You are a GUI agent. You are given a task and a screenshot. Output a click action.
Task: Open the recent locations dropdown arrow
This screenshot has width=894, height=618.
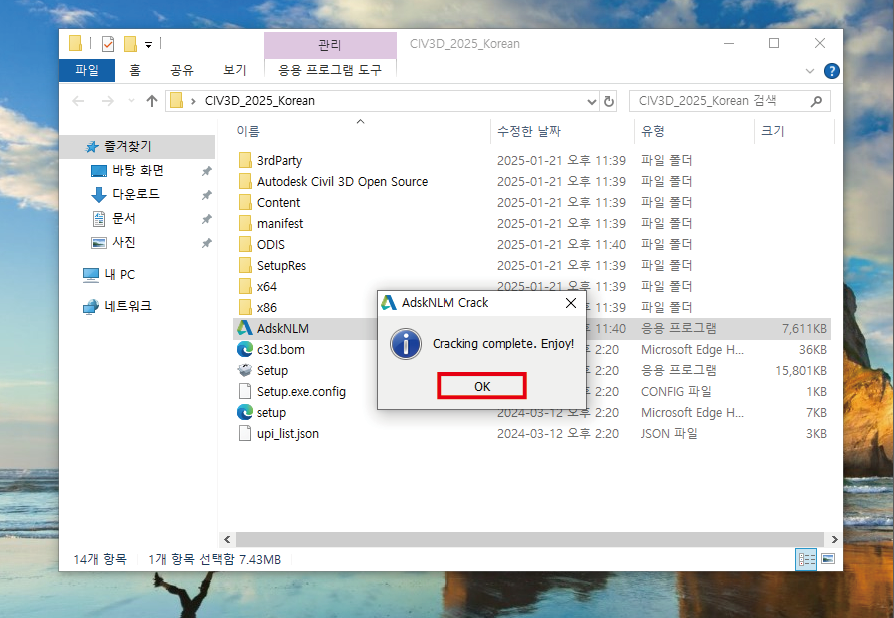(x=132, y=101)
